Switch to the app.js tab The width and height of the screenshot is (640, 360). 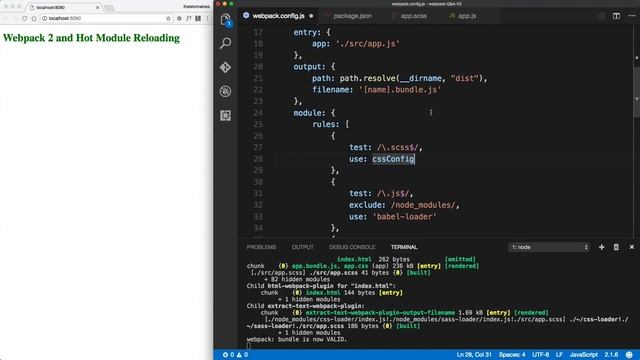[467, 16]
